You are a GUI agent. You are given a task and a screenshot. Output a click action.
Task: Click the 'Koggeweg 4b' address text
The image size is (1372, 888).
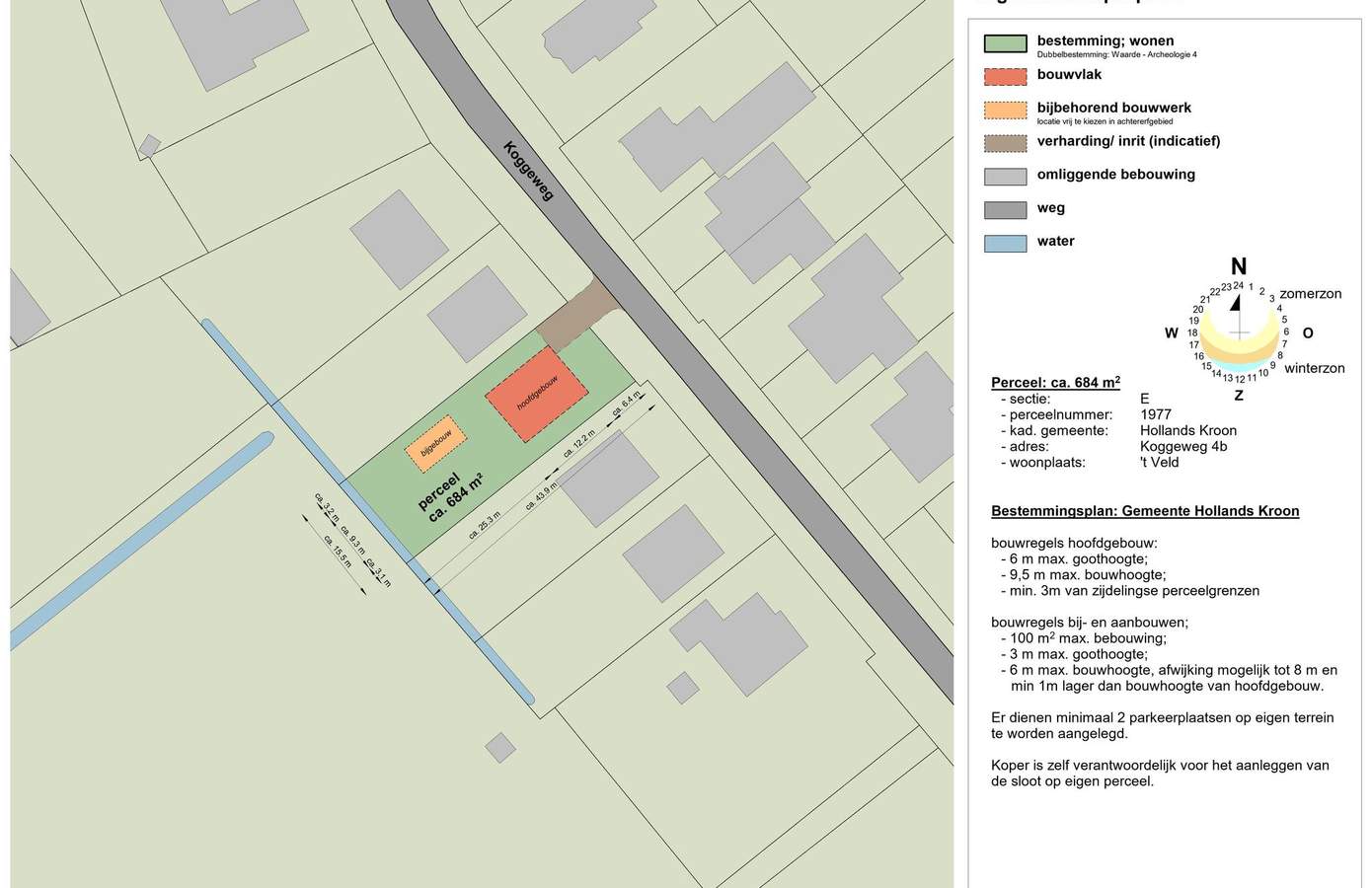tap(1183, 446)
